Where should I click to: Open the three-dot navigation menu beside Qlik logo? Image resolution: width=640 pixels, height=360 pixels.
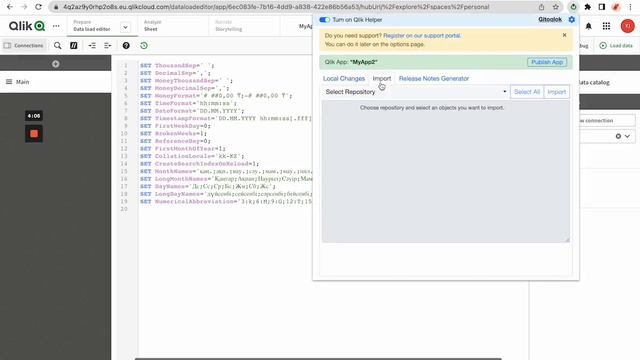pyautogui.click(x=56, y=26)
